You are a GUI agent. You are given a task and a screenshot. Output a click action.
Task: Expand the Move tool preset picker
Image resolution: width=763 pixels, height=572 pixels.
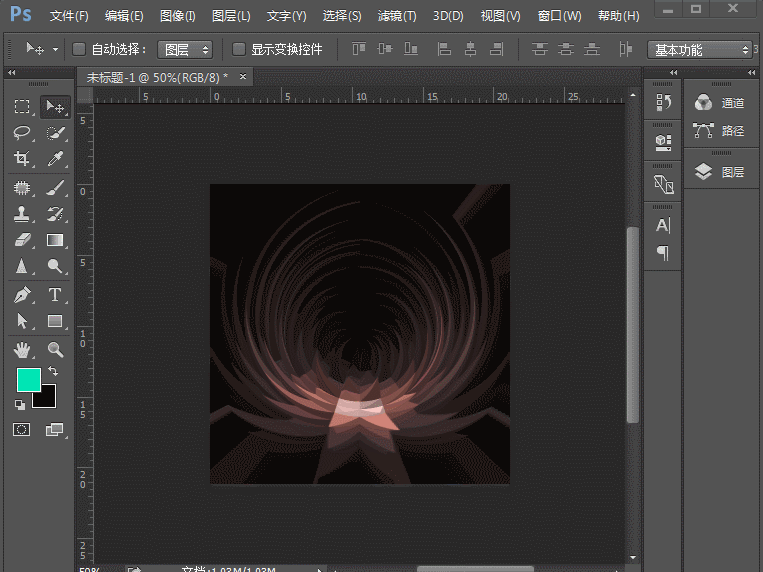click(x=55, y=49)
